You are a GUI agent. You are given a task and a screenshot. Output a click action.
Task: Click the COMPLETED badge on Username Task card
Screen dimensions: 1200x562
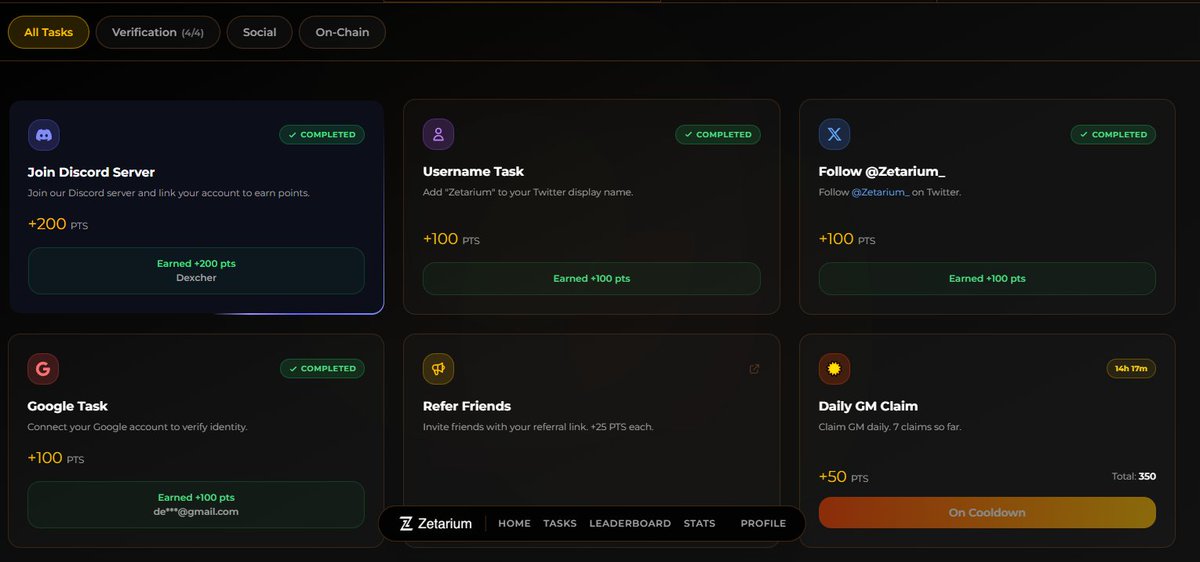[x=718, y=134]
